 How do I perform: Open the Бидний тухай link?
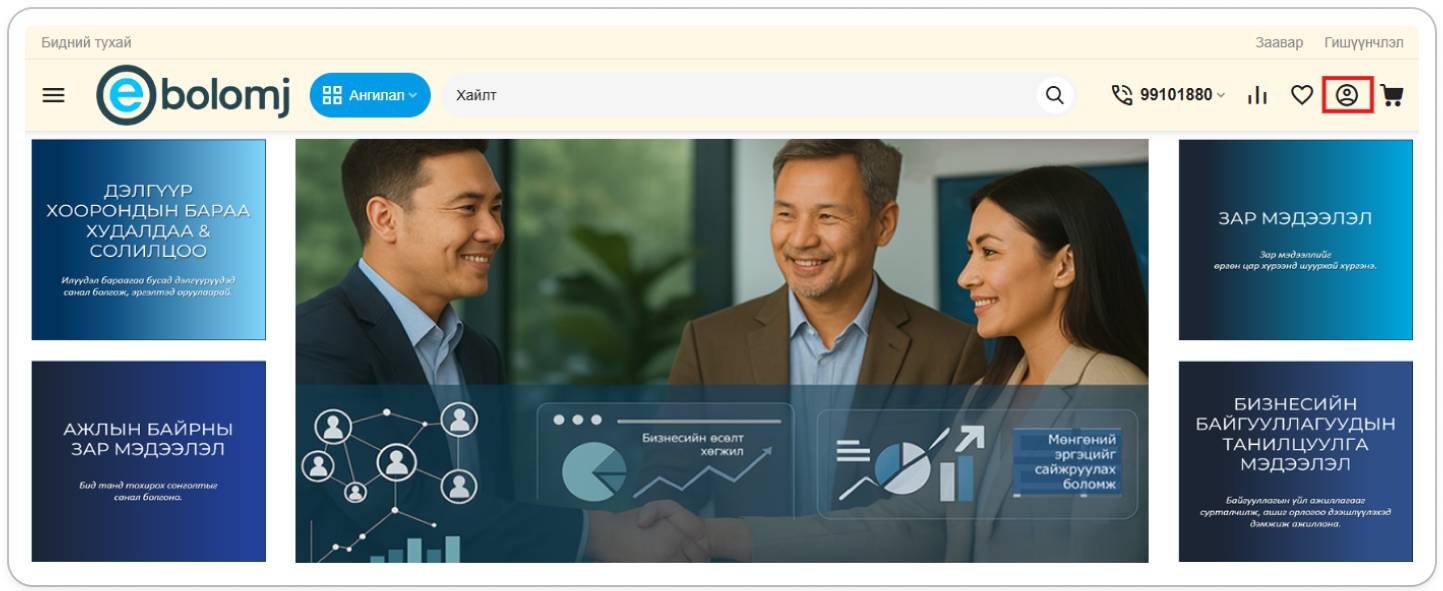(86, 42)
